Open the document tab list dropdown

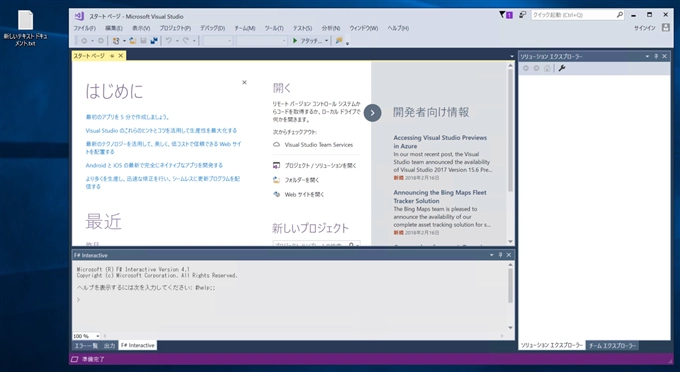tap(512, 56)
